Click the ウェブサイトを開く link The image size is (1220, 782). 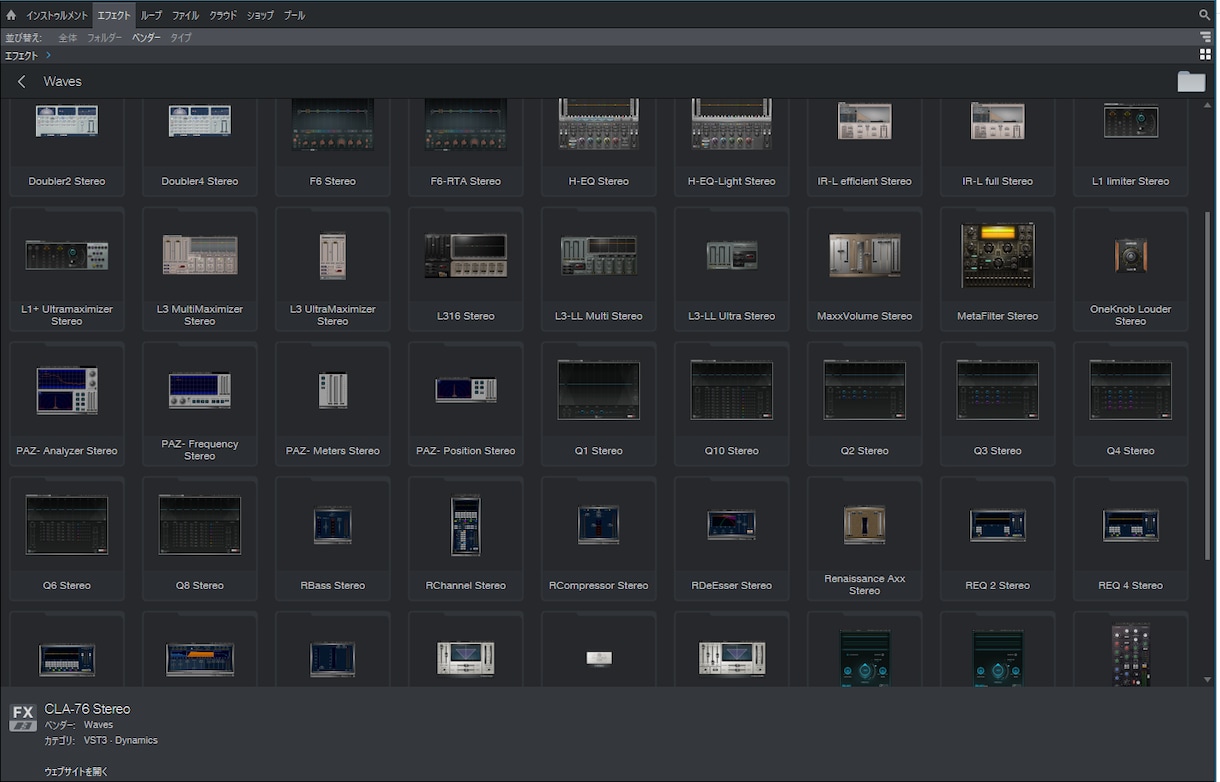[76, 771]
